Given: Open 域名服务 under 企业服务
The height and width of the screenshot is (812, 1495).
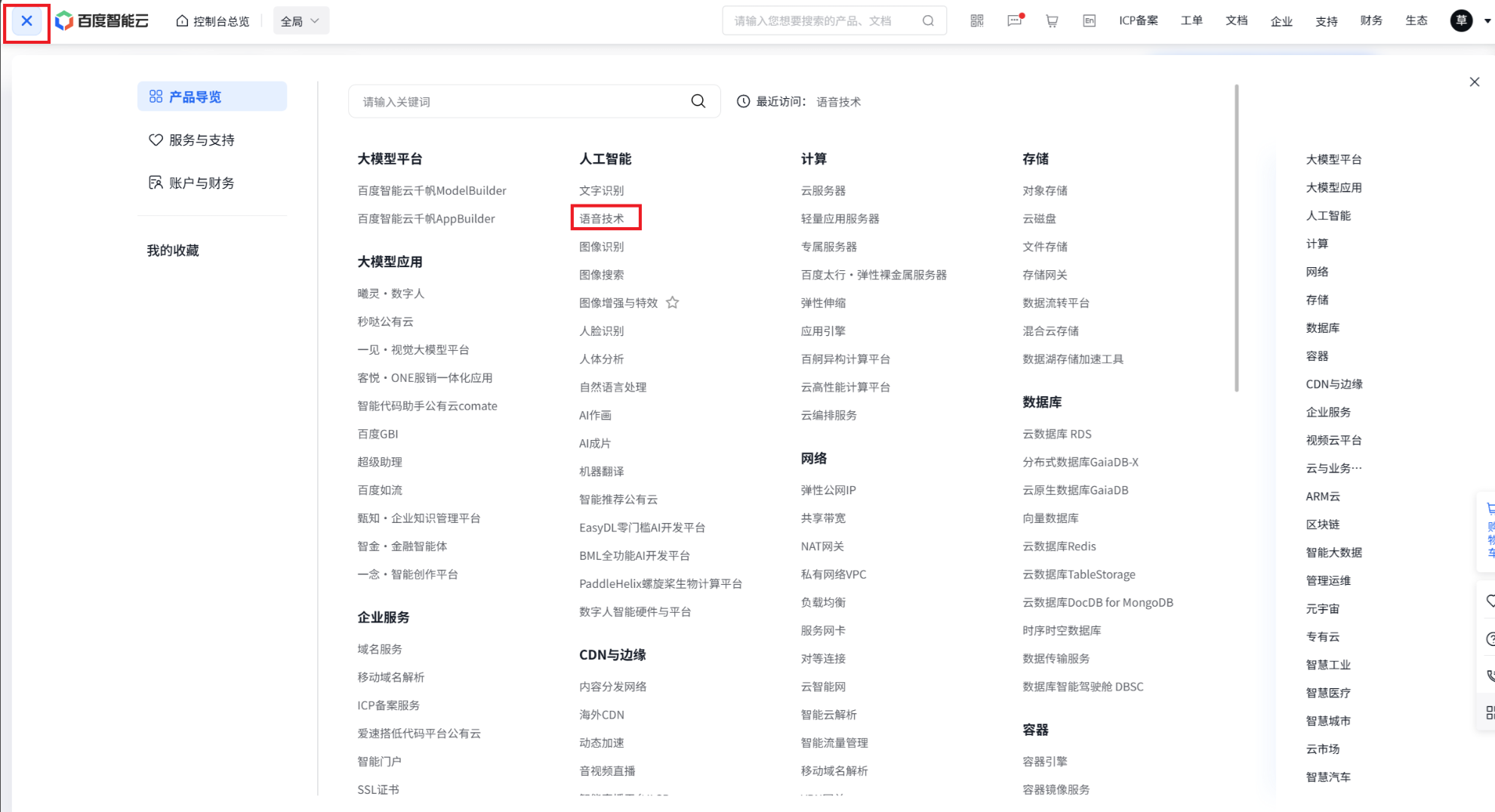Looking at the screenshot, I should (x=380, y=649).
